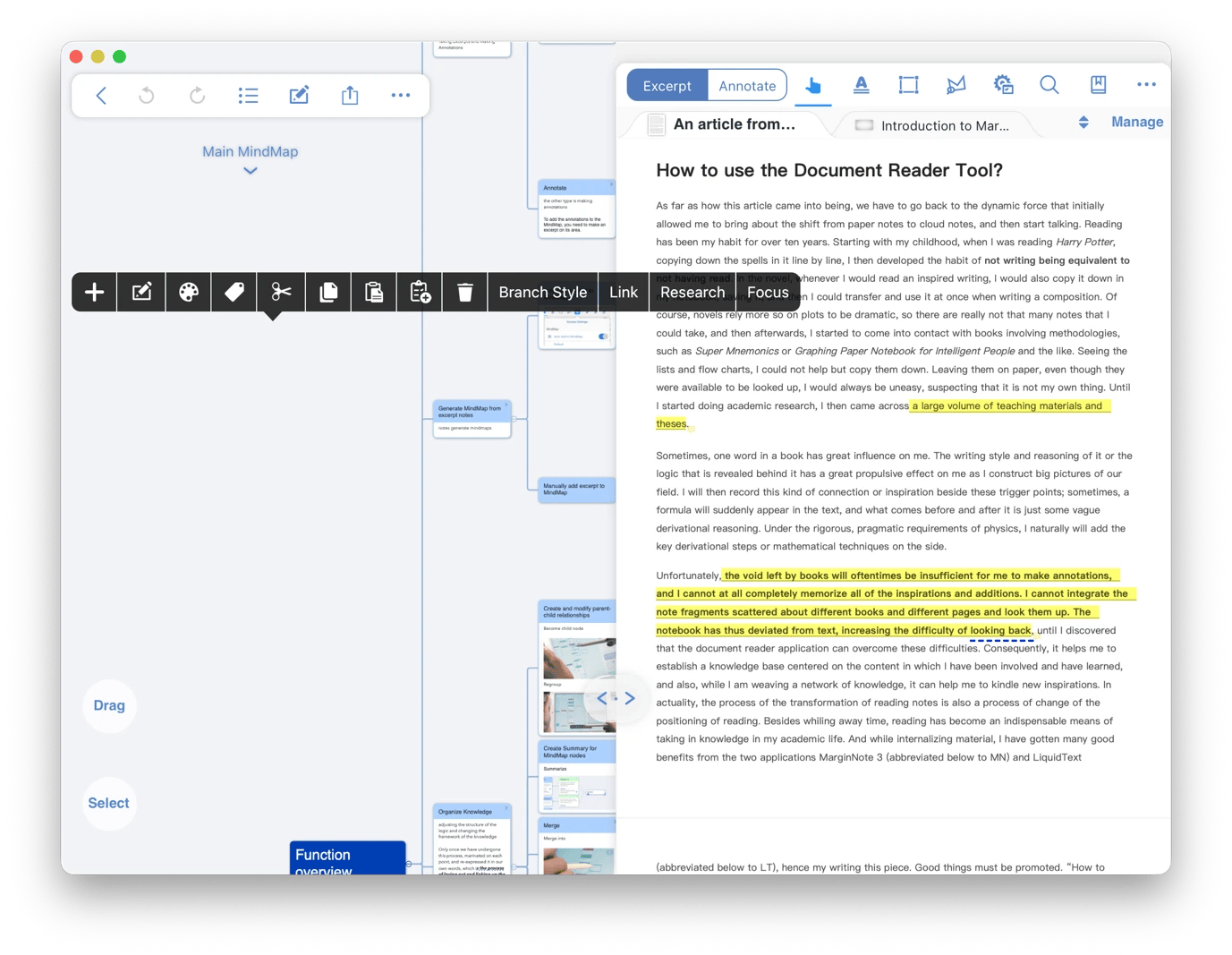Collapse the Generate MindMap from excerpt notes branch
The image size is (1232, 955).
coord(514,419)
